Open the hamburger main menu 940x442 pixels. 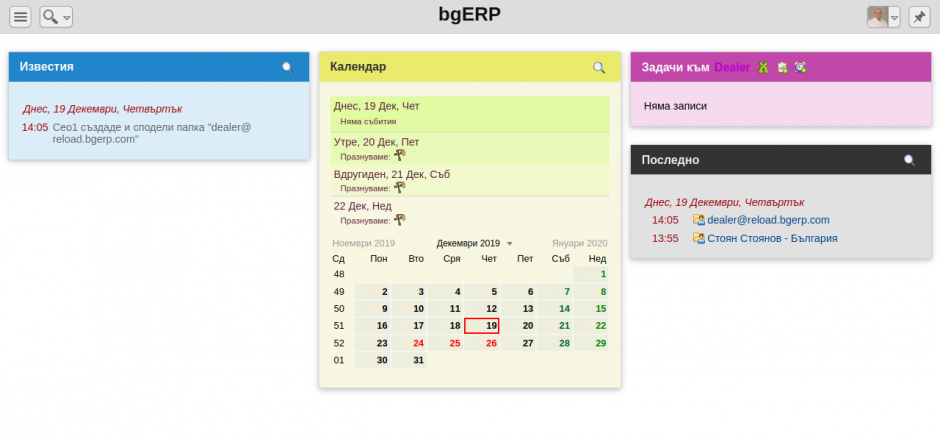[20, 17]
